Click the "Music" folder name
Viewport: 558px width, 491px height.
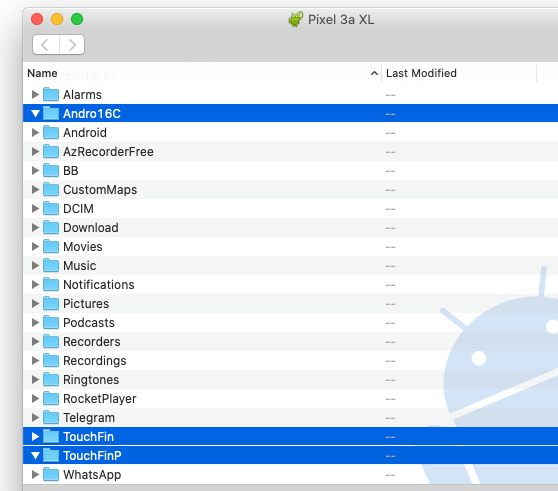tap(80, 266)
